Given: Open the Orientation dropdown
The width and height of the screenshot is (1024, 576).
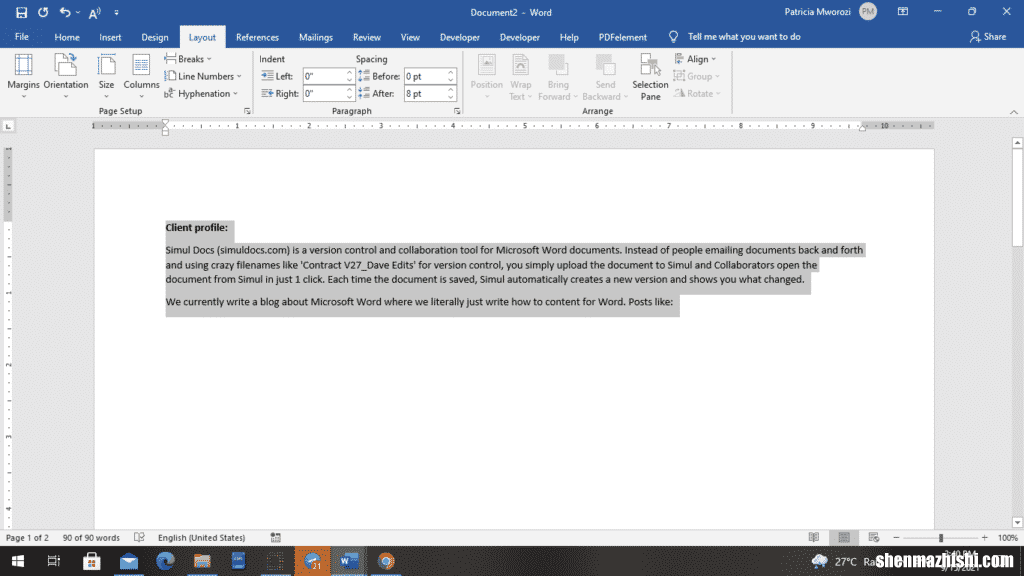Looking at the screenshot, I should [66, 76].
